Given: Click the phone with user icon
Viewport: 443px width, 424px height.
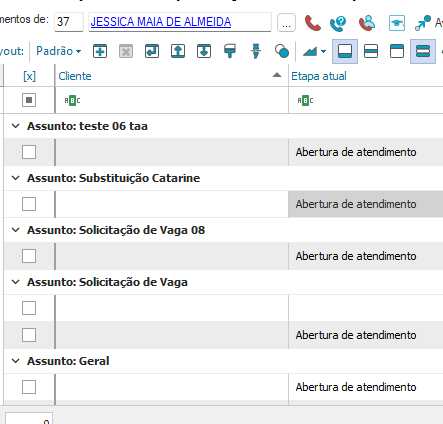Looking at the screenshot, I should tap(367, 23).
